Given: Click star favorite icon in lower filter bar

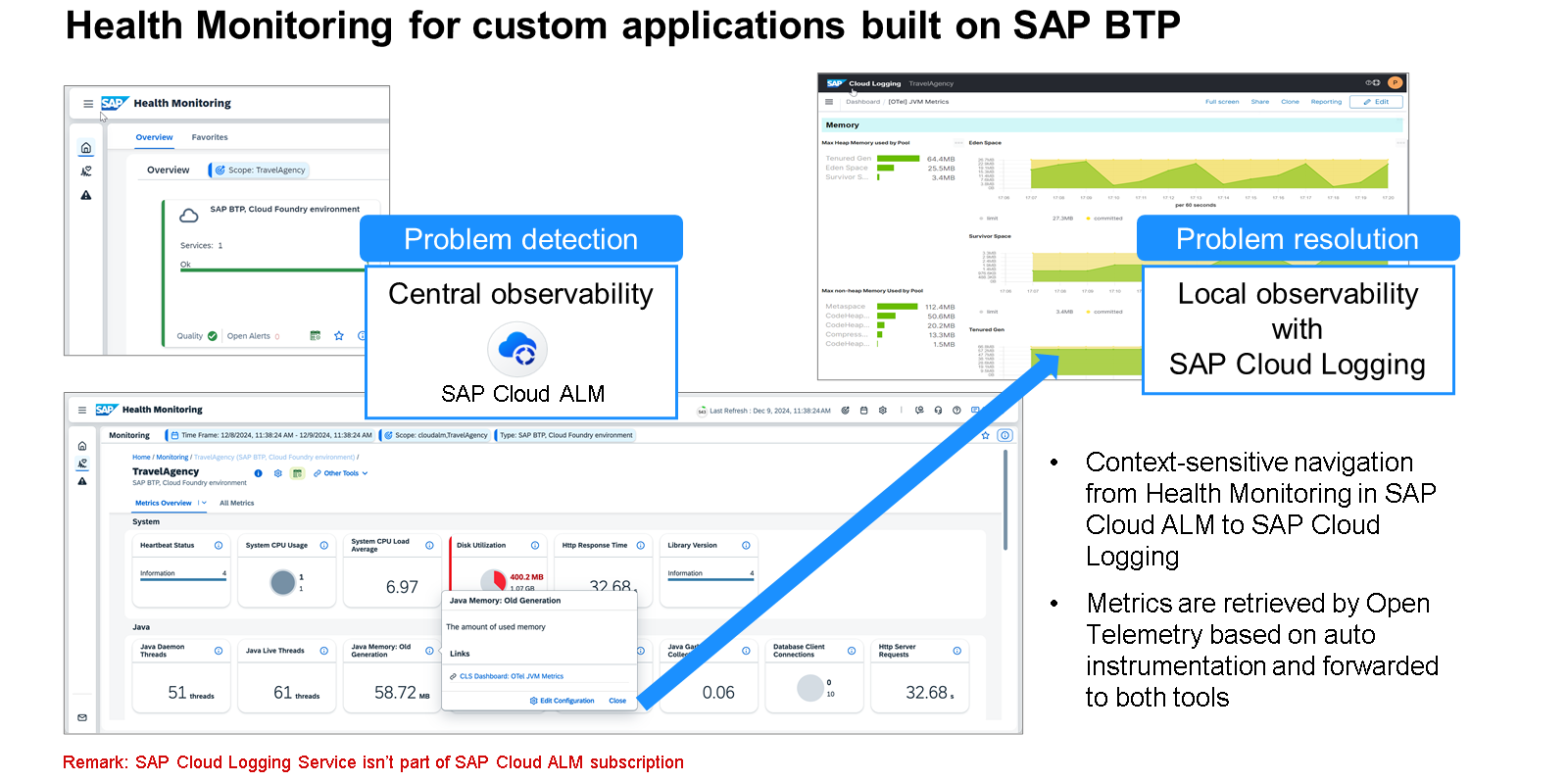Looking at the screenshot, I should click(986, 435).
